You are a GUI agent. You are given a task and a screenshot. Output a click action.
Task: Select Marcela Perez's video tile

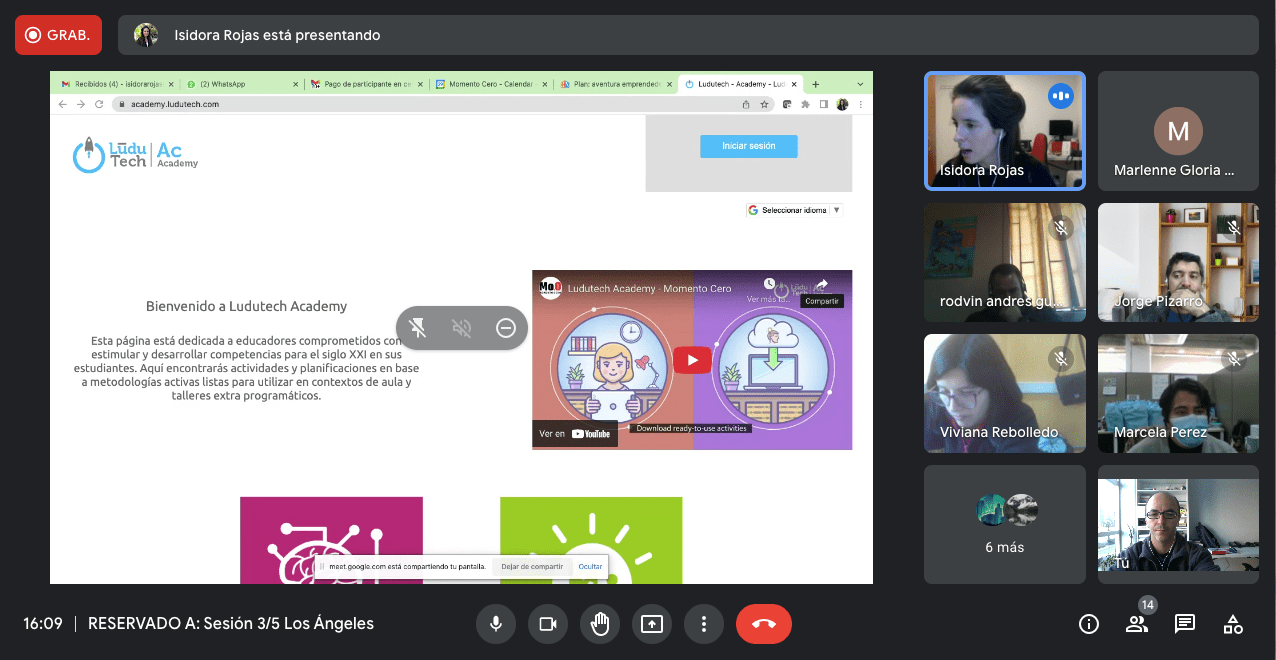[x=1179, y=393]
